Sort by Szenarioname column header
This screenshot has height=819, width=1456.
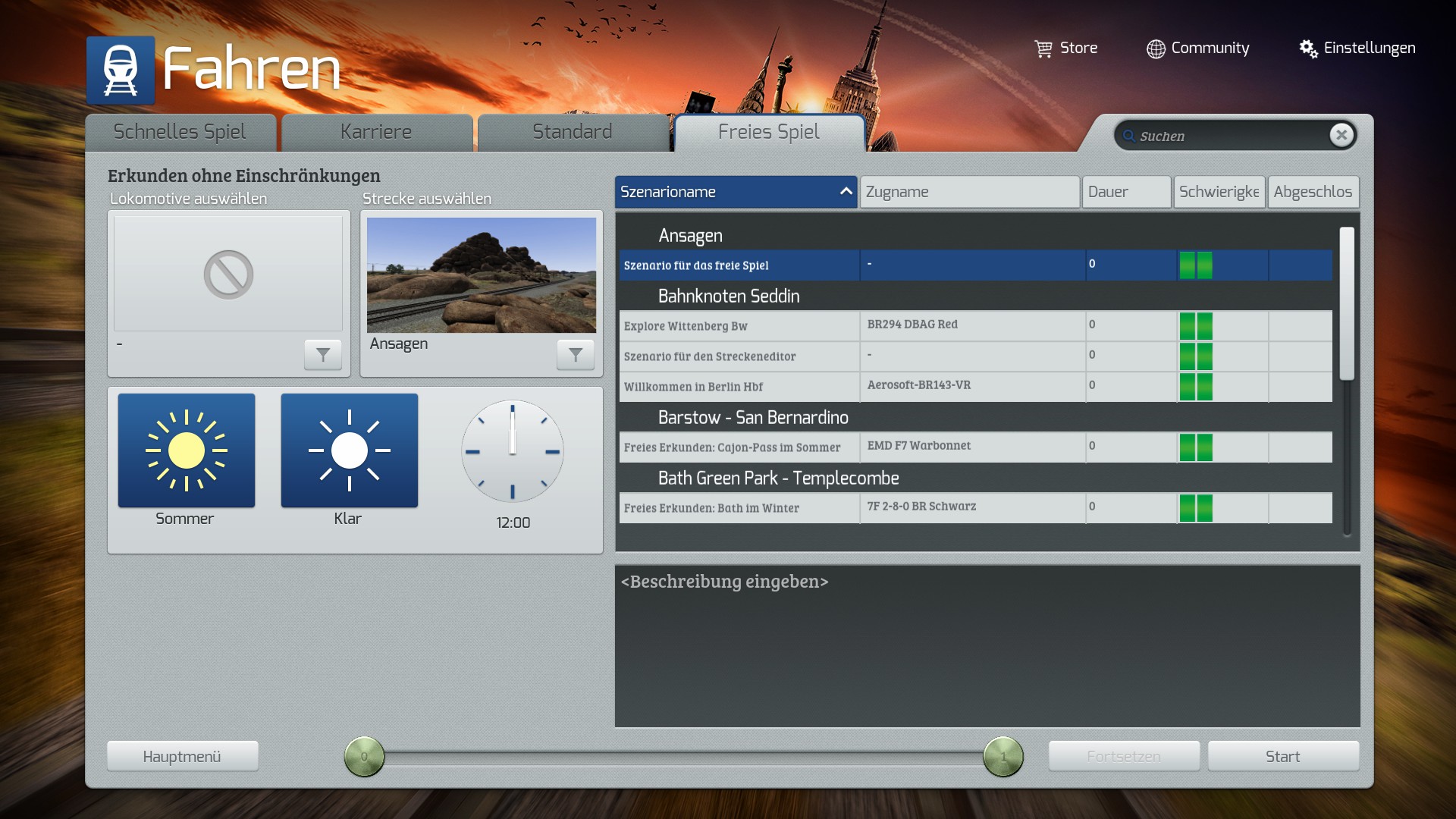[x=736, y=192]
